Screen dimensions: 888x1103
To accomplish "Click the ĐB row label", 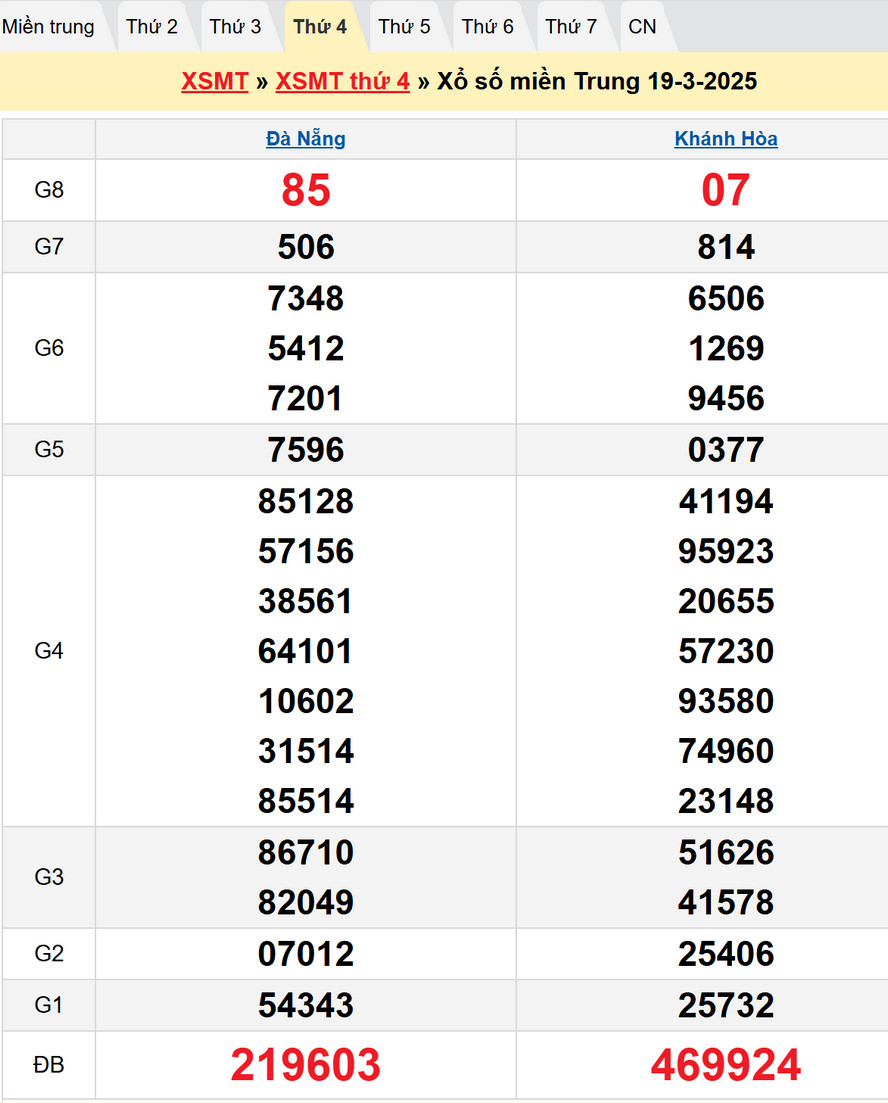I will pyautogui.click(x=49, y=1065).
